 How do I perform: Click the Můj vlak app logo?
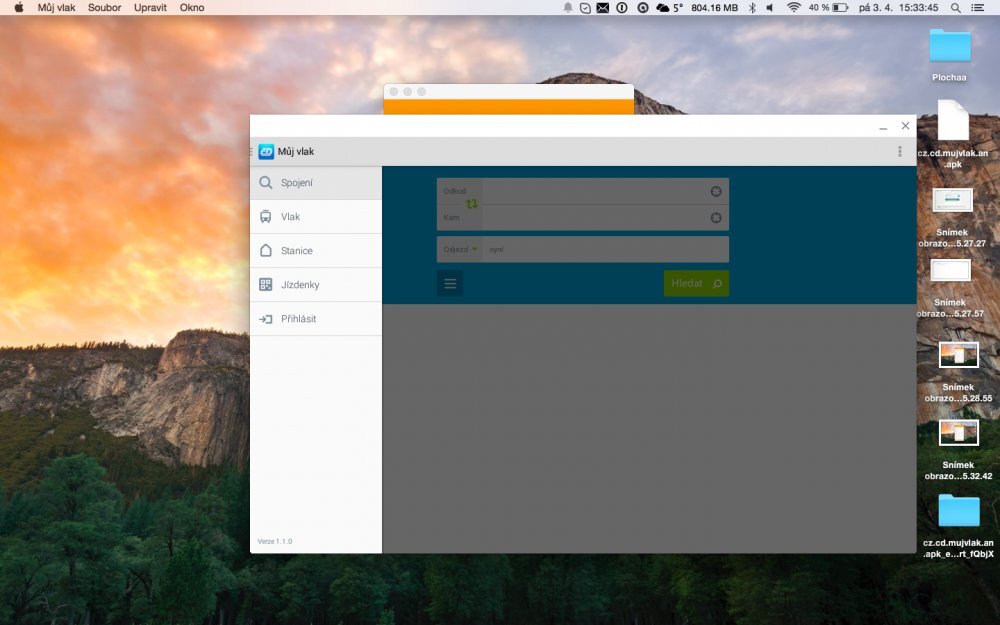coord(266,152)
